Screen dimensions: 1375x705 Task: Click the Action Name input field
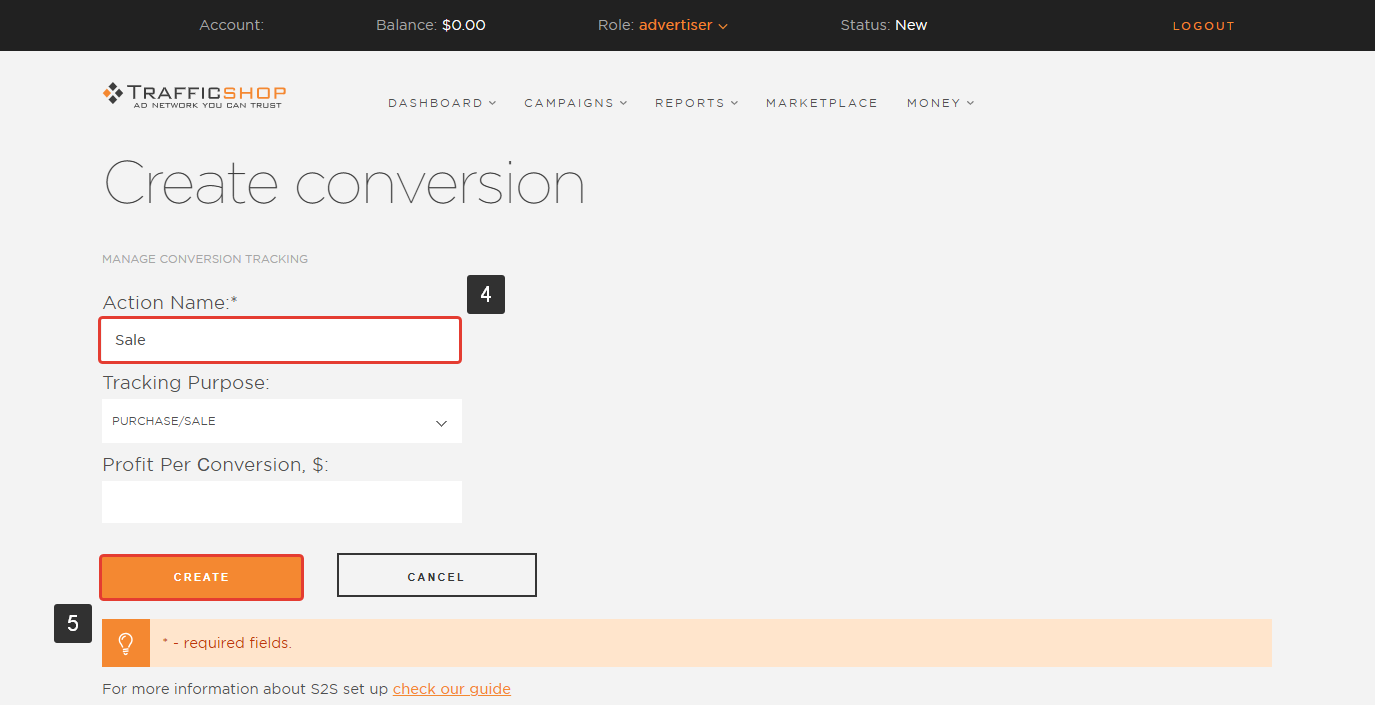(x=280, y=340)
